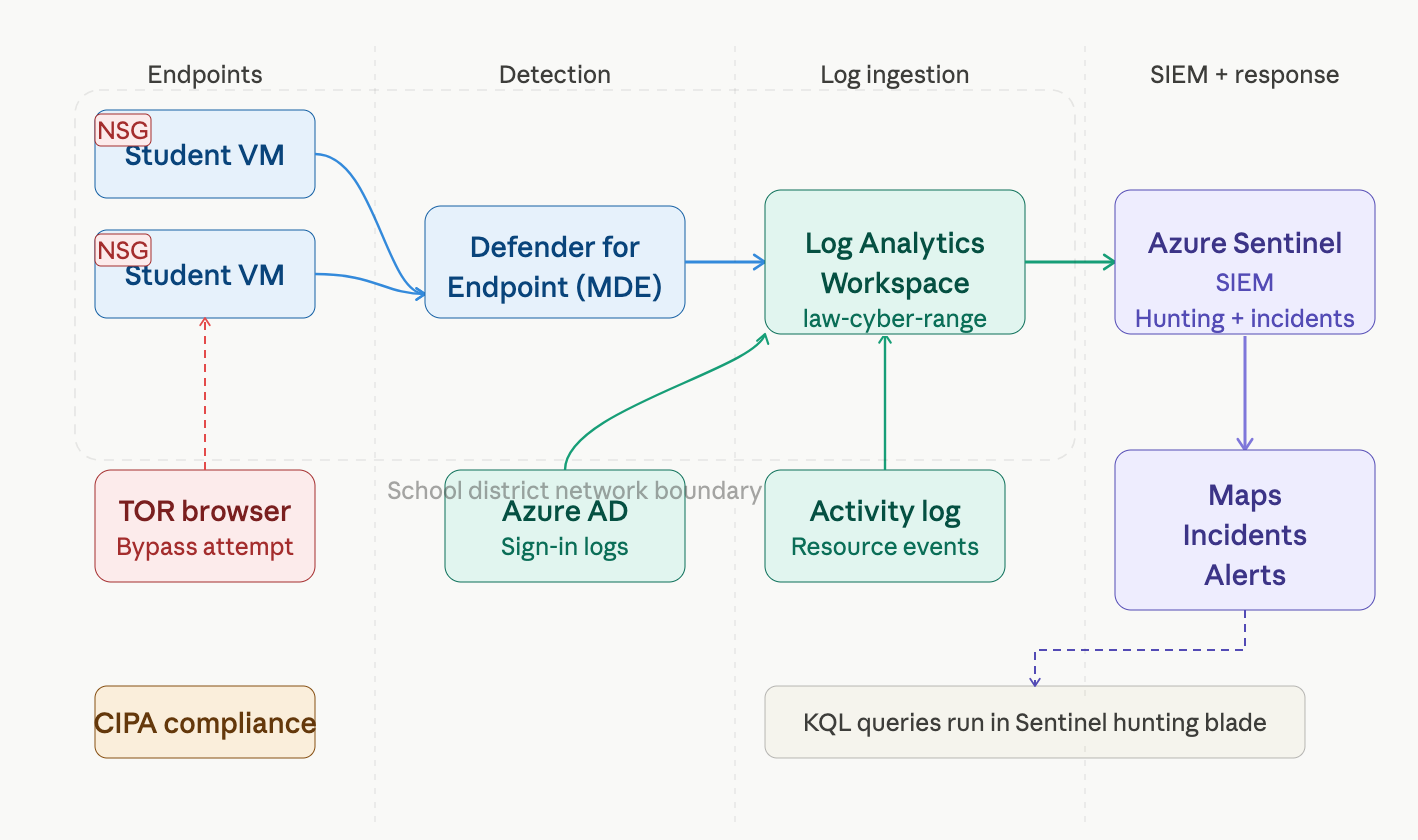Select the Log Analytics Workspace node
Screen dimensions: 1418x840
tap(895, 262)
